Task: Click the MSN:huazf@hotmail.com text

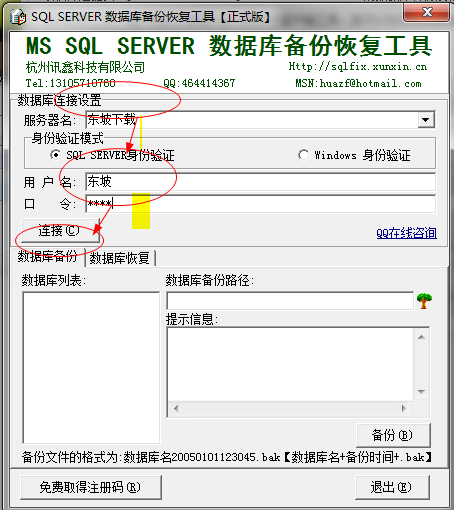Action: (x=358, y=83)
